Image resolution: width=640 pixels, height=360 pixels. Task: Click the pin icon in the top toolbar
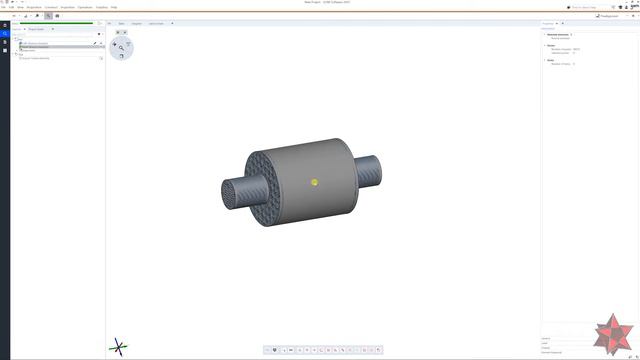pyautogui.click(x=37, y=16)
